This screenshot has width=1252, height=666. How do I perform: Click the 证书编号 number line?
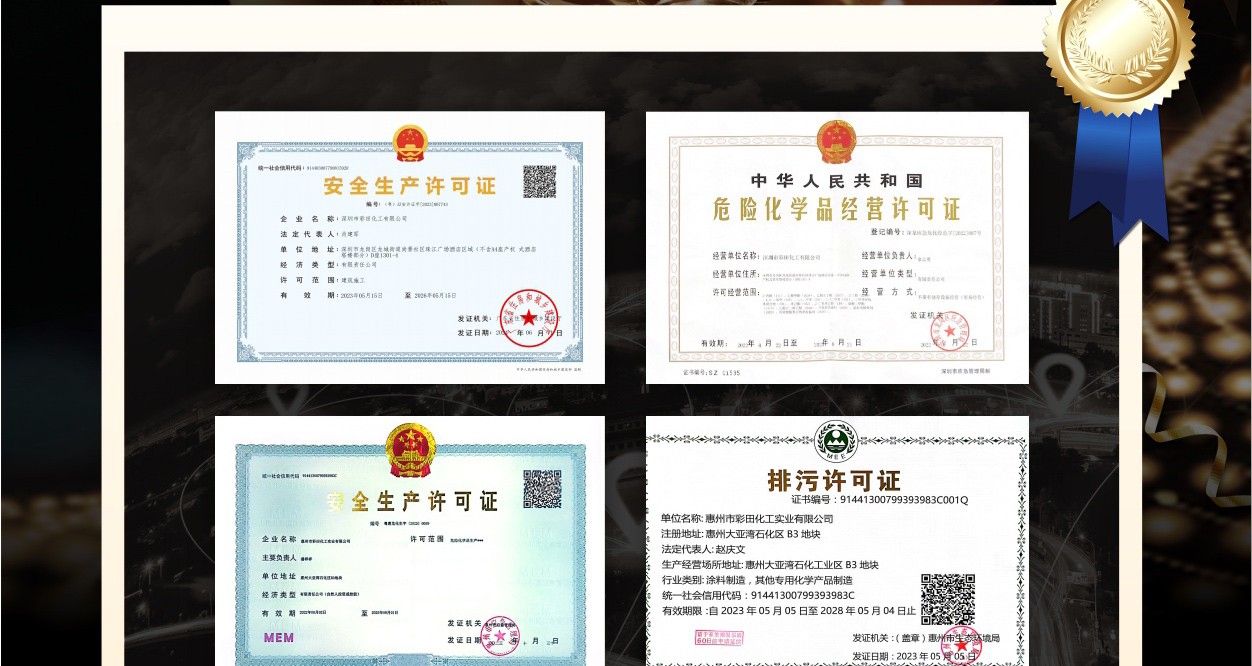[879, 500]
